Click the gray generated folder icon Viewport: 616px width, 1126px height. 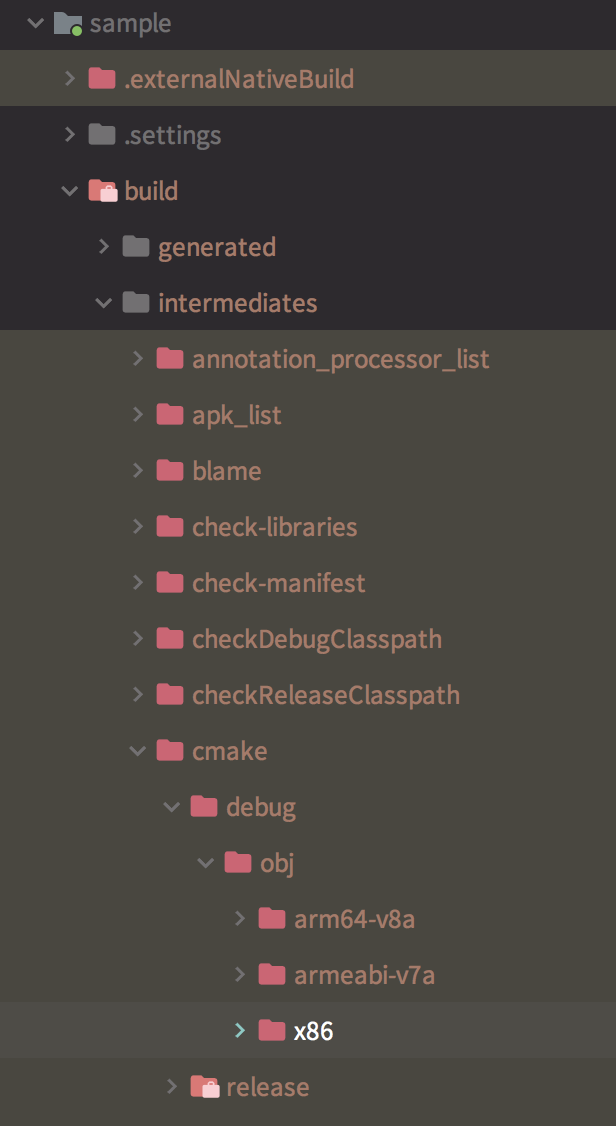[135, 246]
